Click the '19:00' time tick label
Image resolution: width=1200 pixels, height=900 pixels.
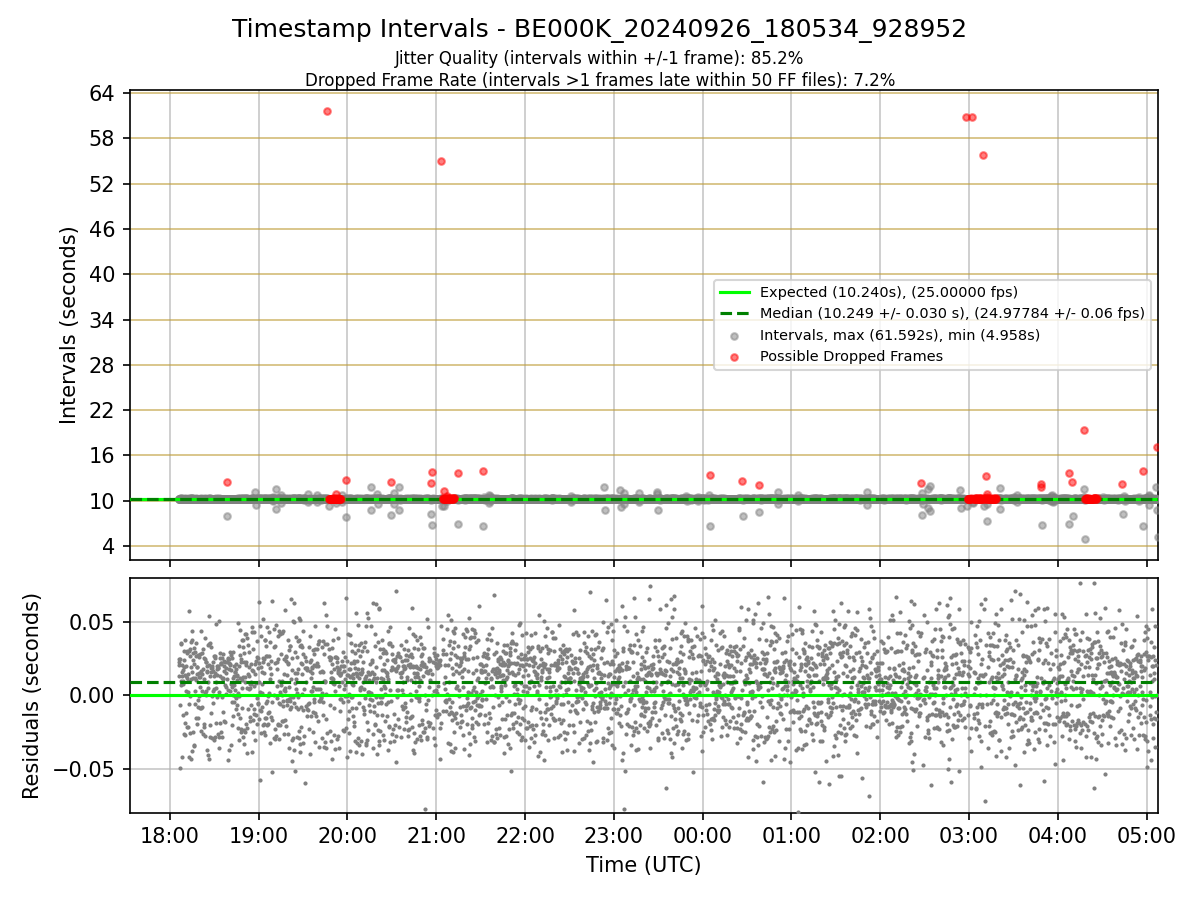coord(259,834)
